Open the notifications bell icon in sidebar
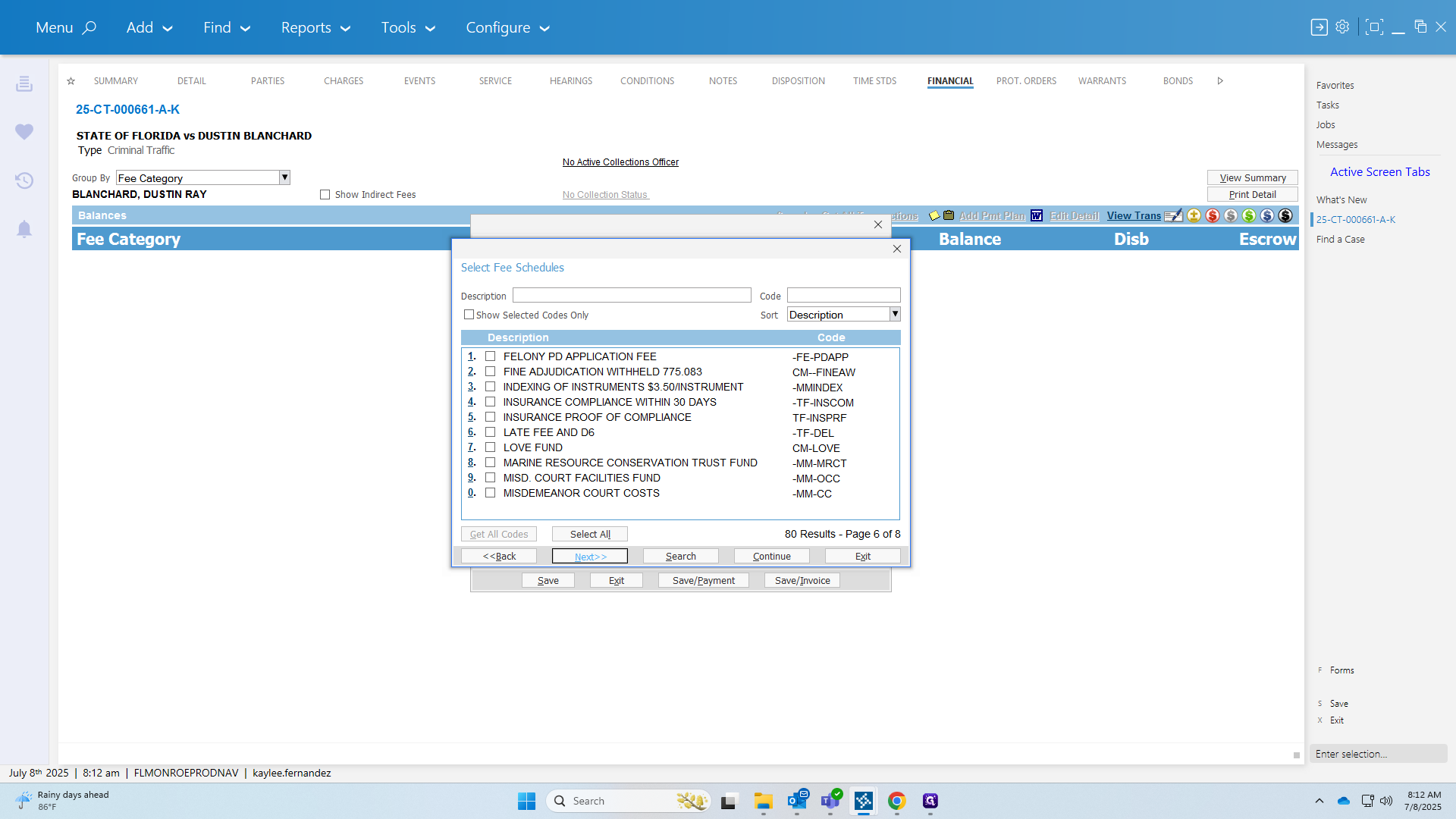This screenshot has width=1456, height=819. 24,229
